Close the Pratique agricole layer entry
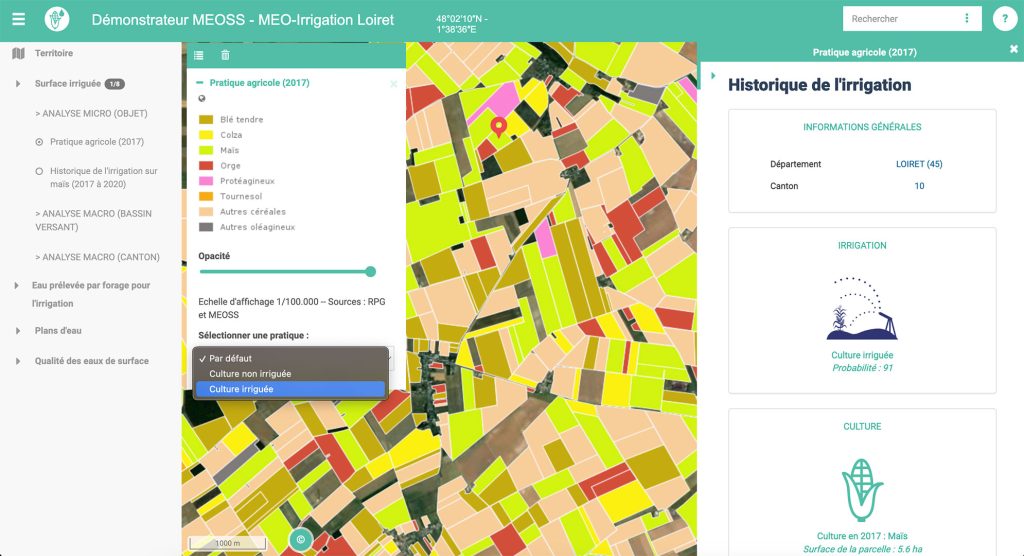 click(x=393, y=84)
